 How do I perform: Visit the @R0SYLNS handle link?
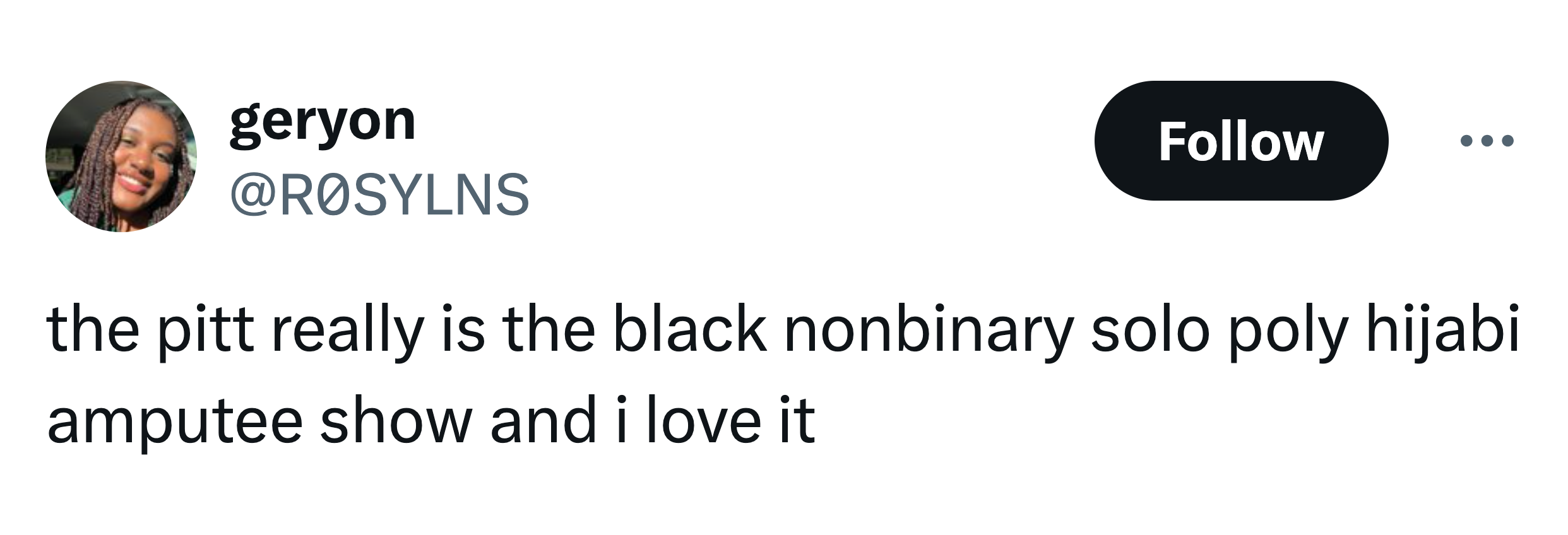tap(380, 195)
